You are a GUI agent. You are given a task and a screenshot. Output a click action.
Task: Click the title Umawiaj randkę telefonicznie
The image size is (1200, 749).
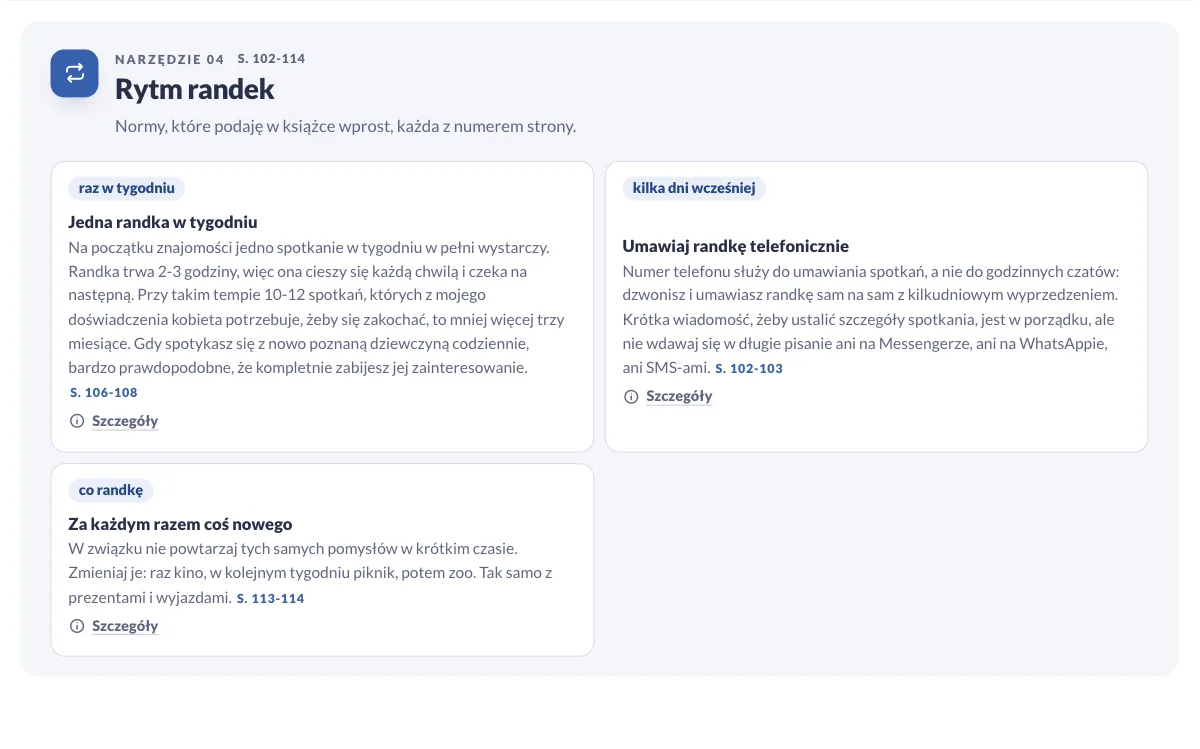click(735, 246)
